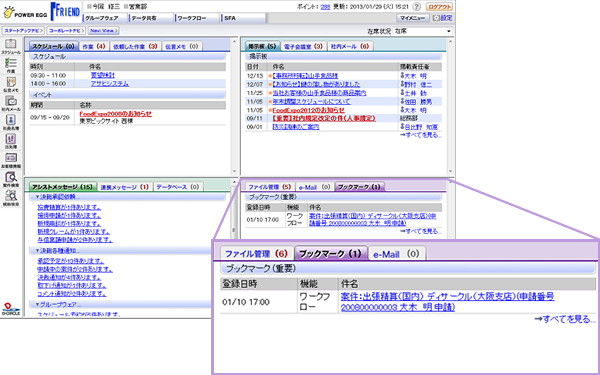Open the FoodExpo2008のお知らせ event link
This screenshot has height=375, width=600.
pyautogui.click(x=116, y=114)
